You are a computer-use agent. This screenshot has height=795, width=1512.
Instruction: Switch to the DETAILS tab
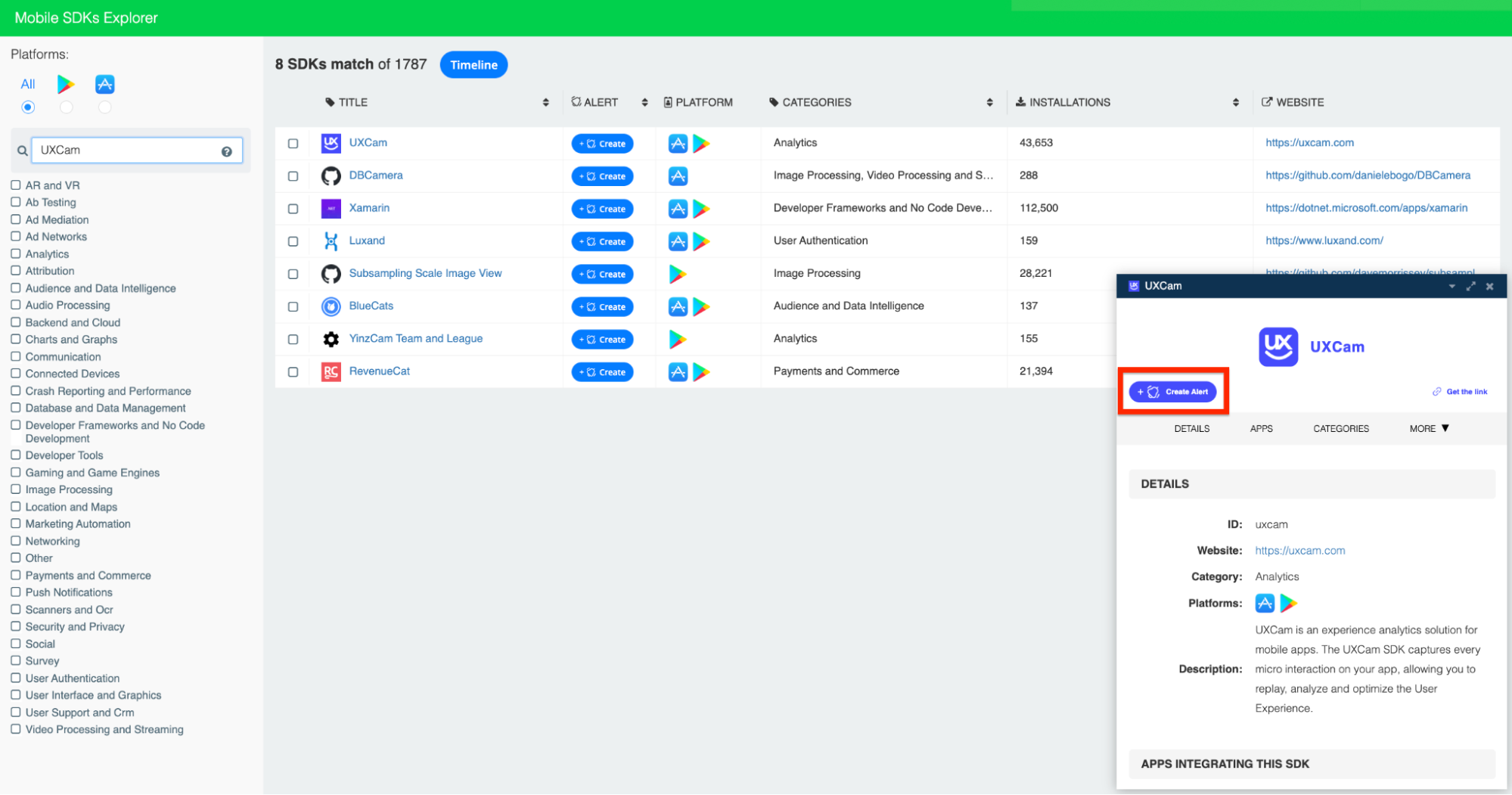[x=1191, y=428]
